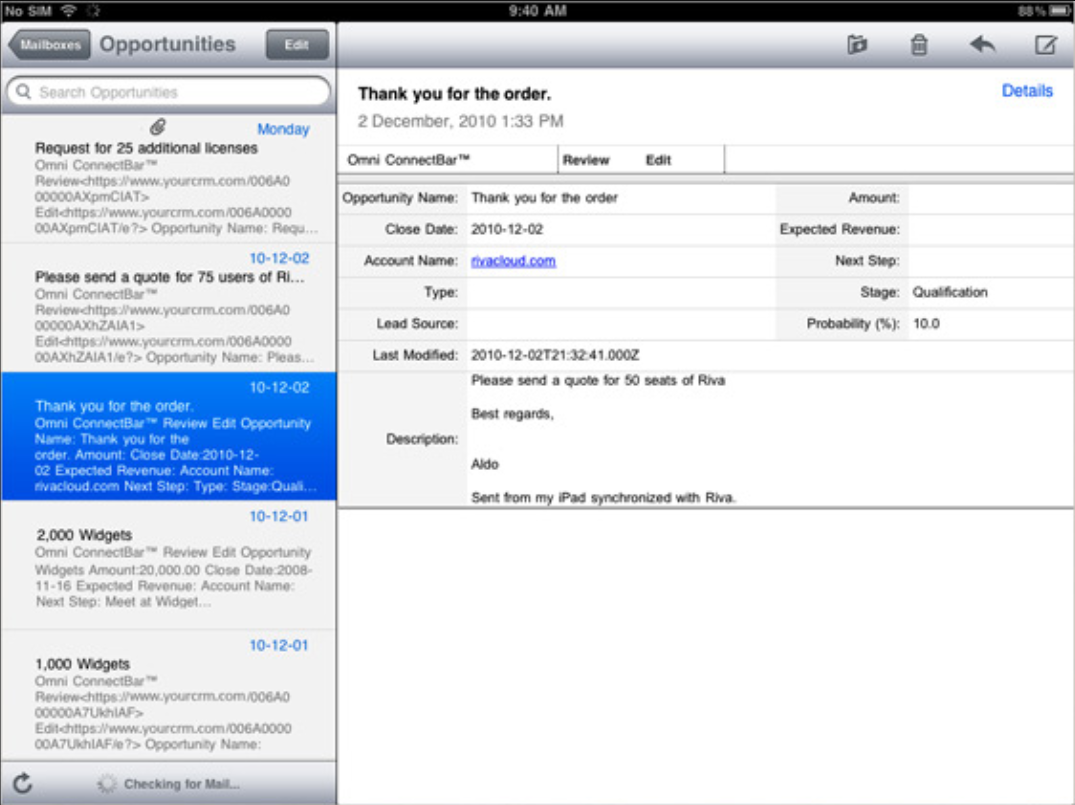
Task: Open "Request for 25 additional licenses" message
Action: pos(169,178)
